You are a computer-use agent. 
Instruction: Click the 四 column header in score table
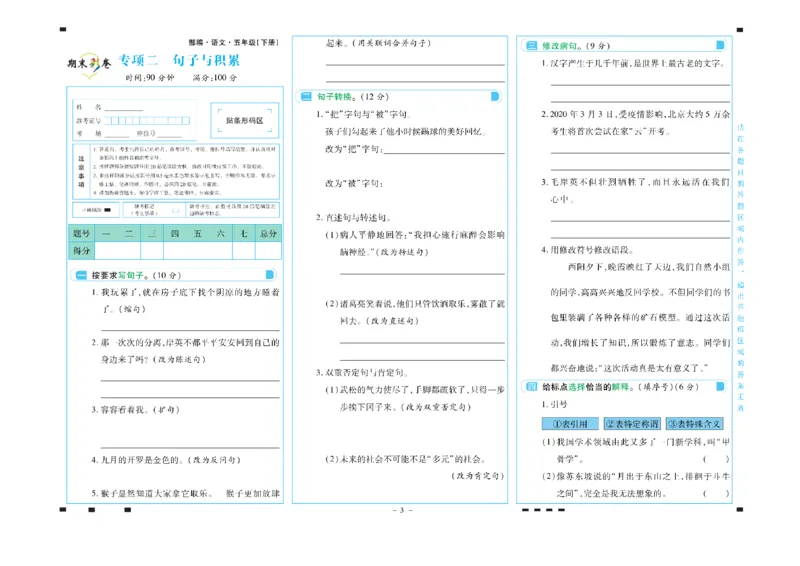point(175,233)
